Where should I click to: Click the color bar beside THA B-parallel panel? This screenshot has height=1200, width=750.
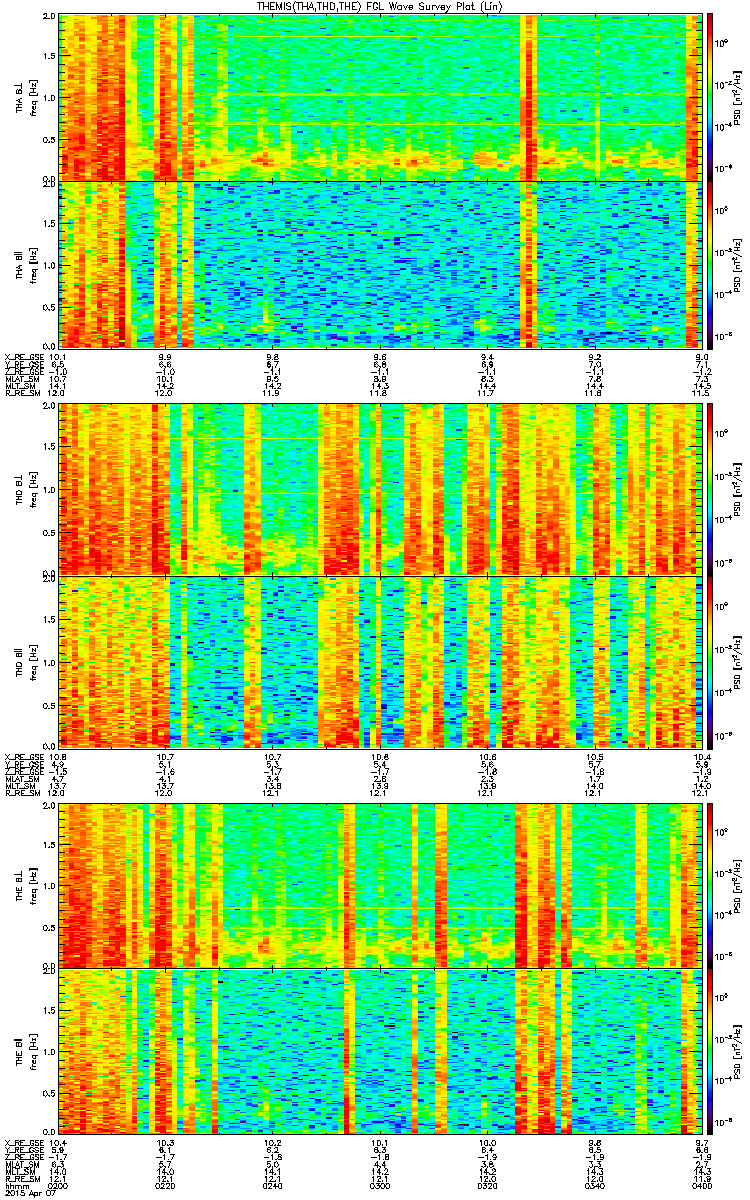click(710, 264)
